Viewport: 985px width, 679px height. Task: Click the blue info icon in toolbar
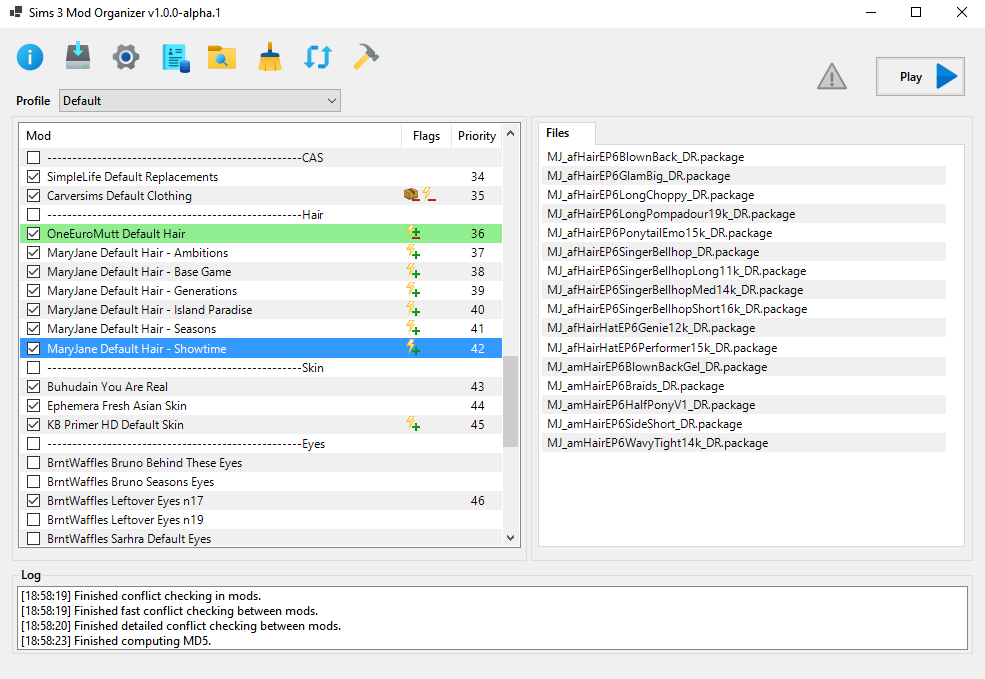pyautogui.click(x=30, y=57)
